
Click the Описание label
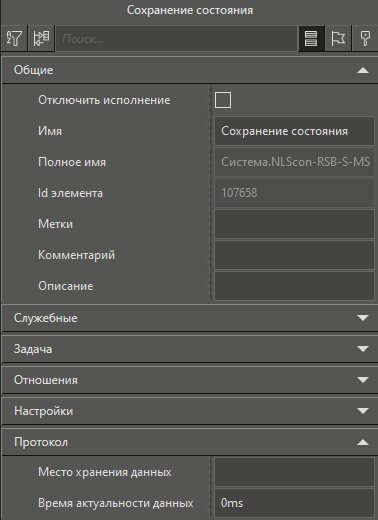[66, 286]
